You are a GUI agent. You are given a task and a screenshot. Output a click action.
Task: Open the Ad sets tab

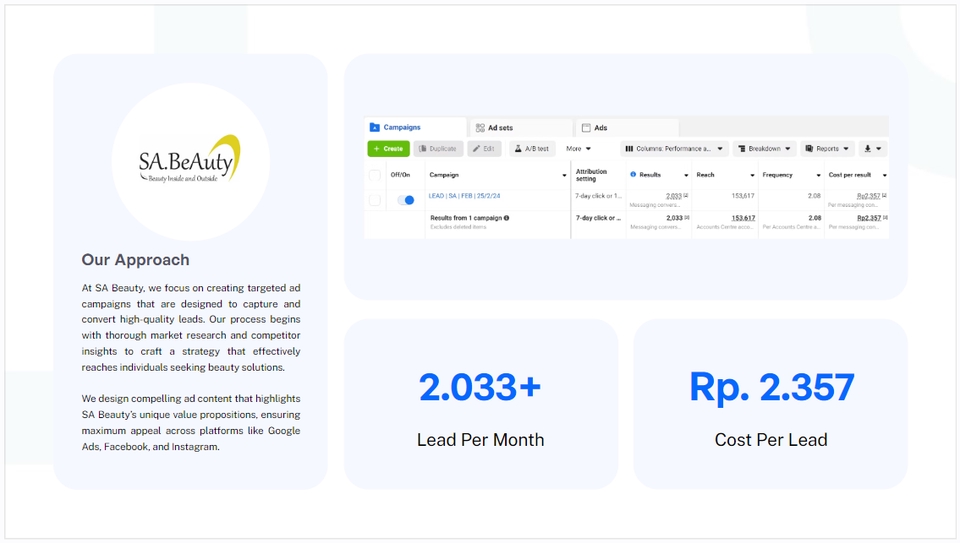521,128
